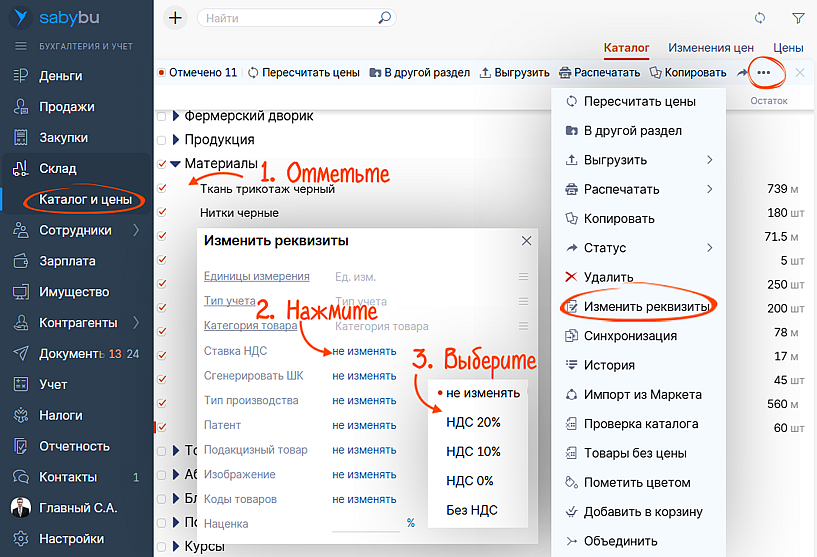The image size is (817, 557).
Task: Click the plus button to add item
Action: (175, 18)
